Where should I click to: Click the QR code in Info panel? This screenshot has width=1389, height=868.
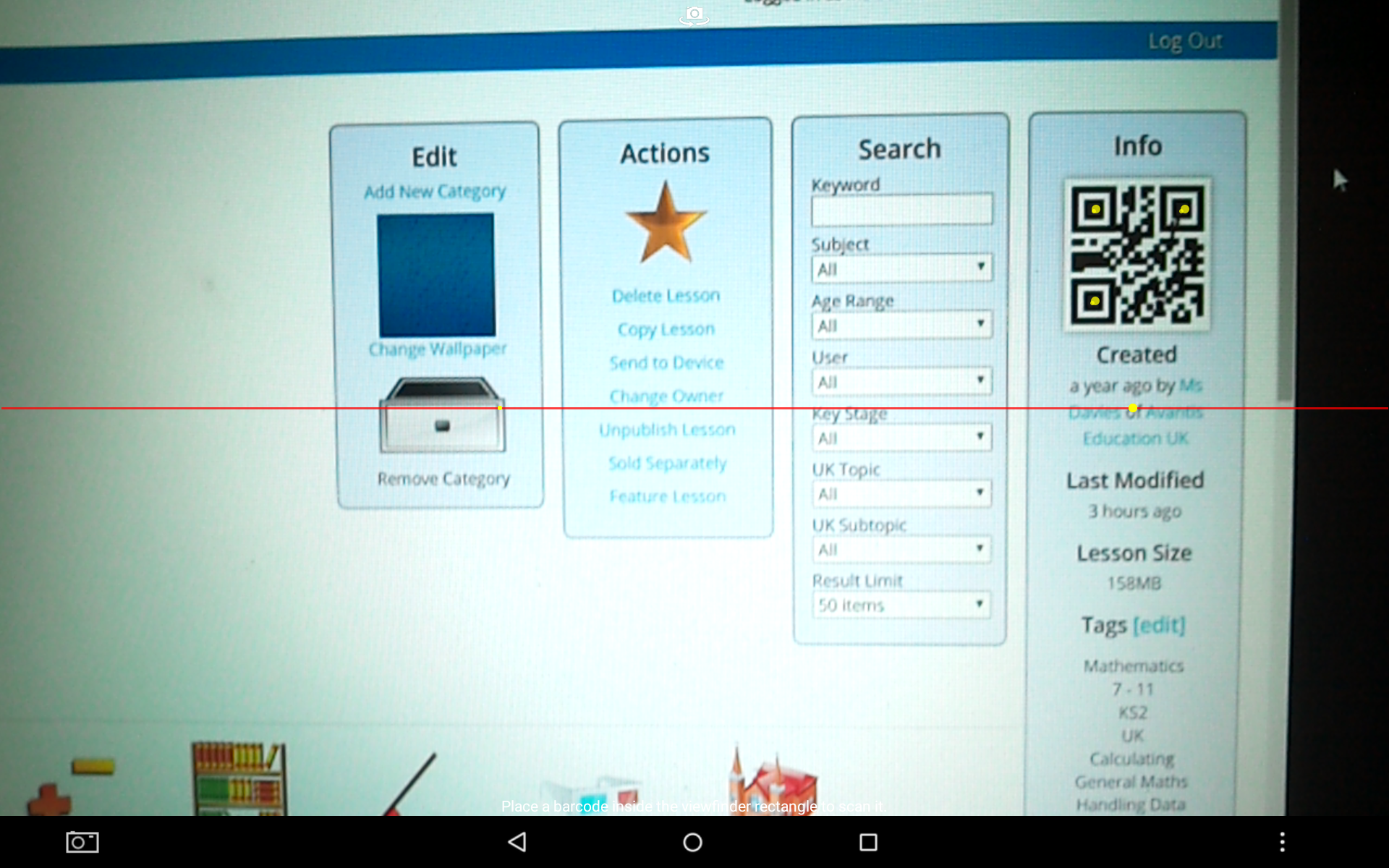click(1137, 255)
